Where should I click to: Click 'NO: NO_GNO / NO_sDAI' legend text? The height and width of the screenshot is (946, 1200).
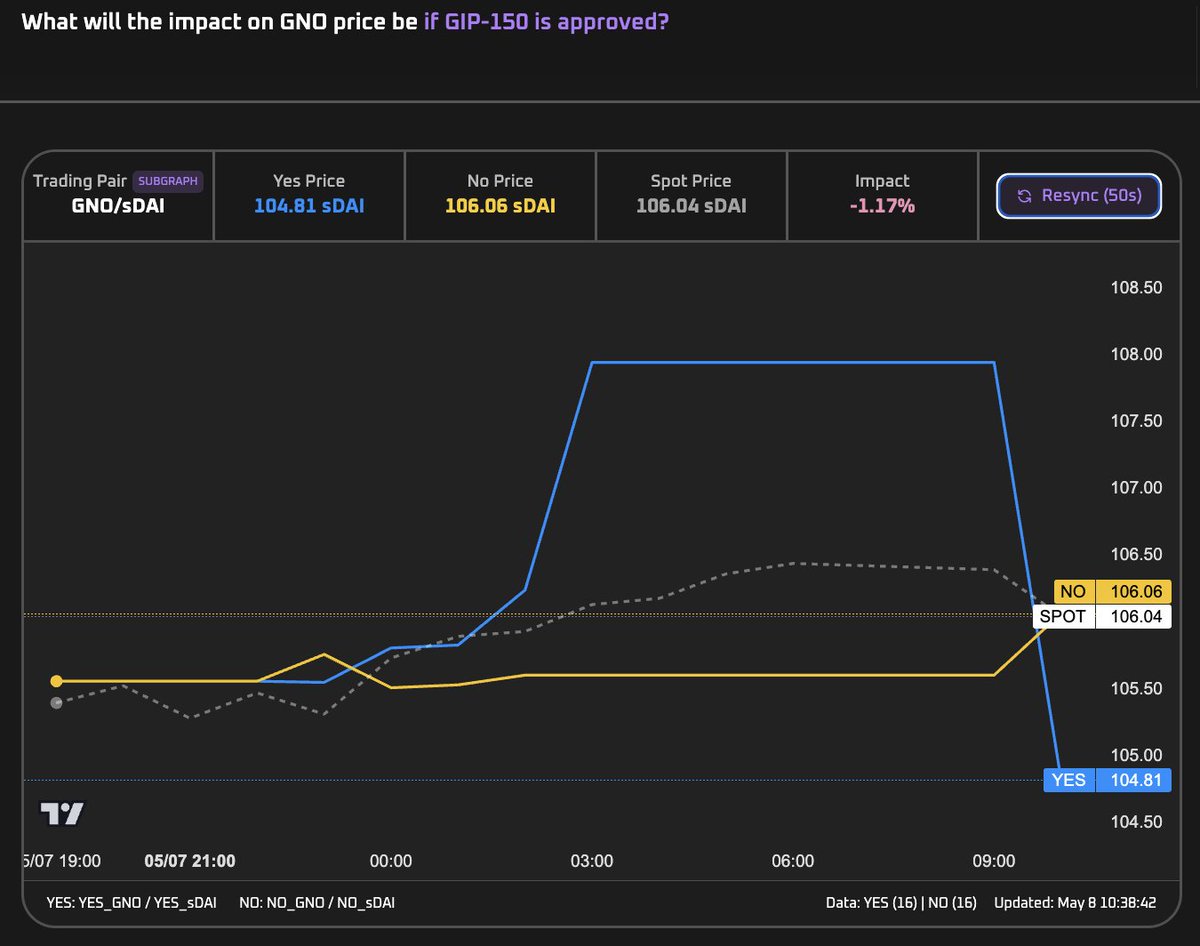click(317, 903)
